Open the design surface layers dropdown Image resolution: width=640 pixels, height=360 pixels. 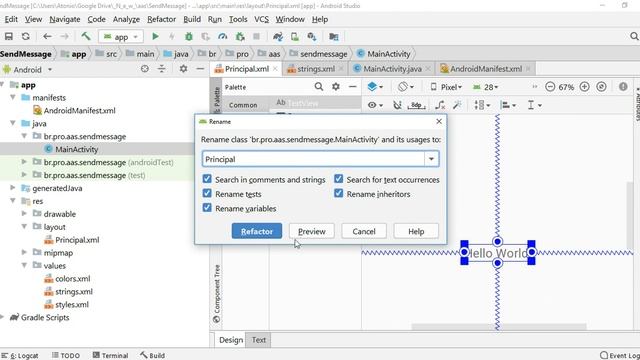pyautogui.click(x=375, y=87)
